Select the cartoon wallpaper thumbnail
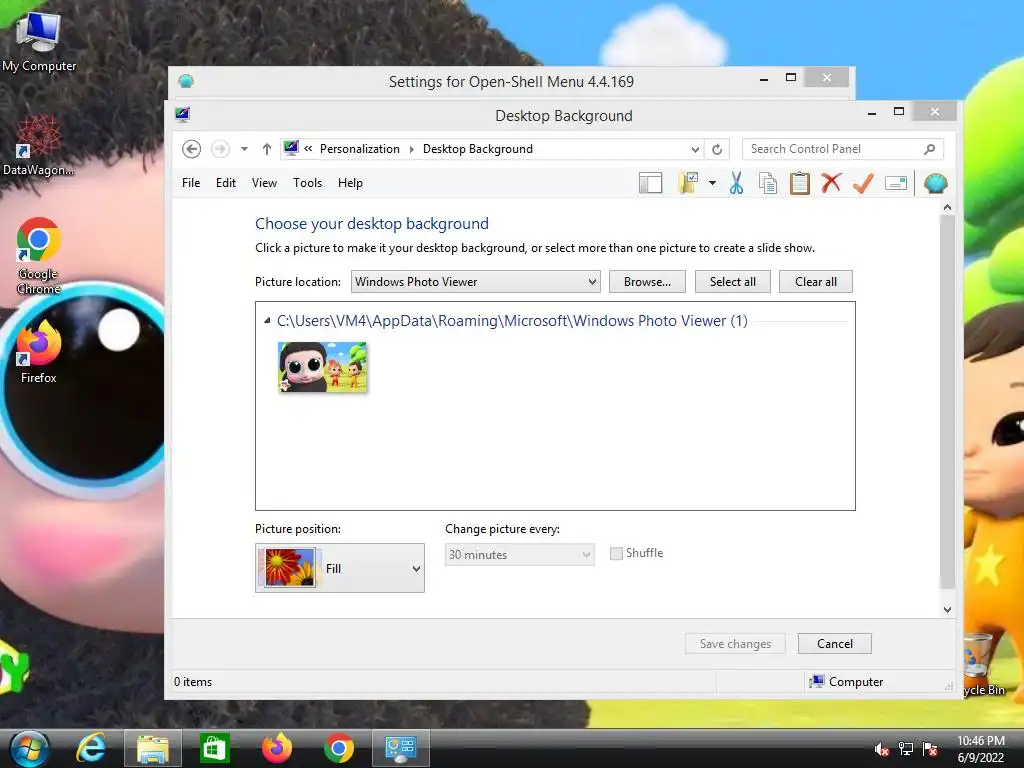This screenshot has height=768, width=1024. 322,367
